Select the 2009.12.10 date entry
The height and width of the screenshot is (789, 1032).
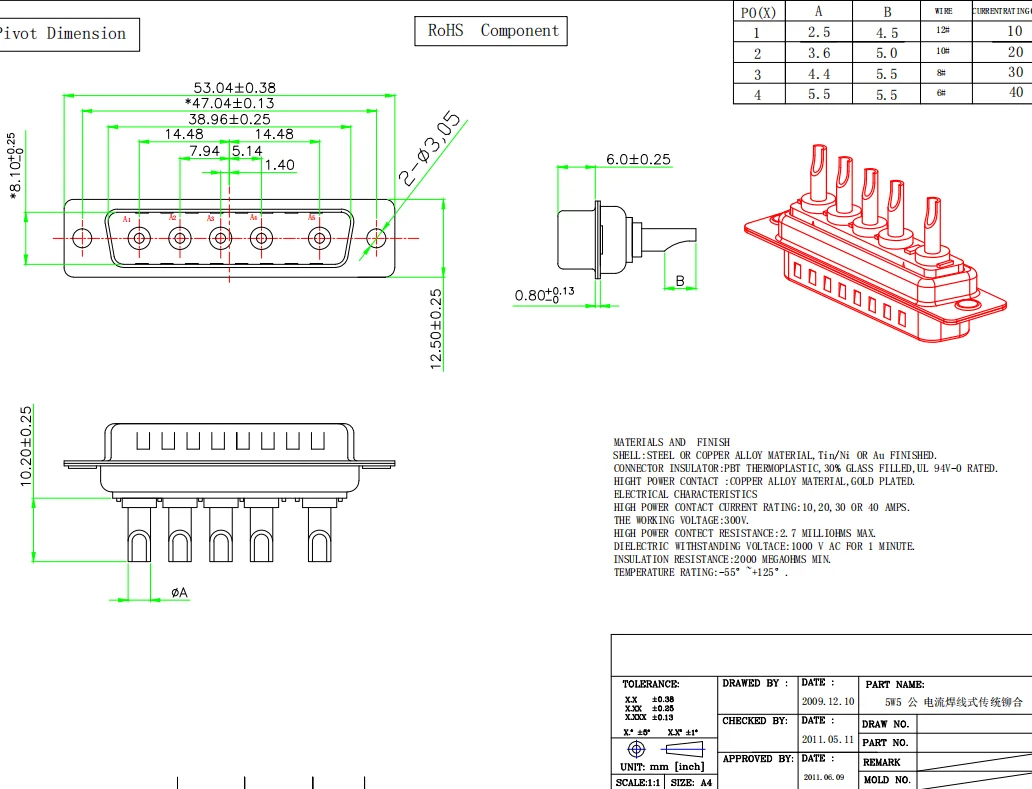click(x=828, y=702)
